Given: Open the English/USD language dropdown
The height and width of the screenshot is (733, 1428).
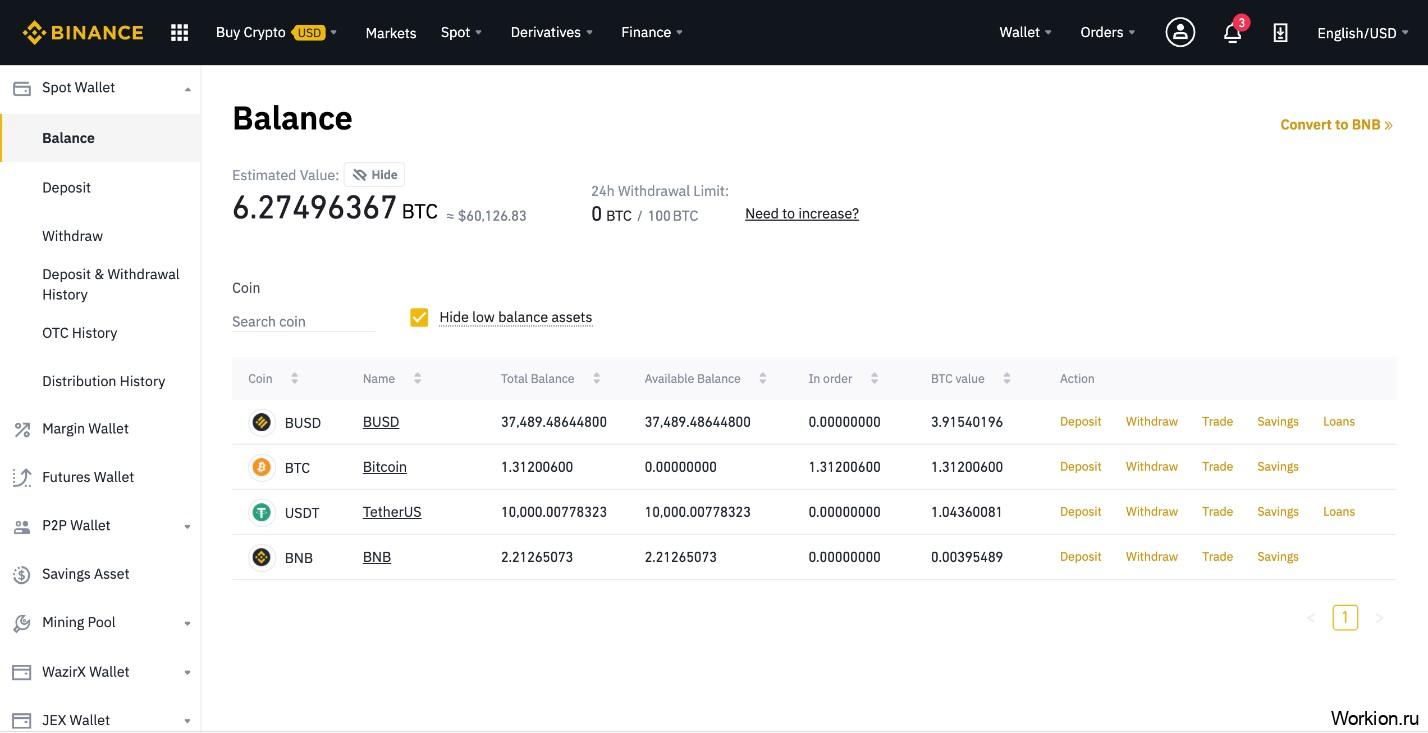Looking at the screenshot, I should pos(1363,33).
